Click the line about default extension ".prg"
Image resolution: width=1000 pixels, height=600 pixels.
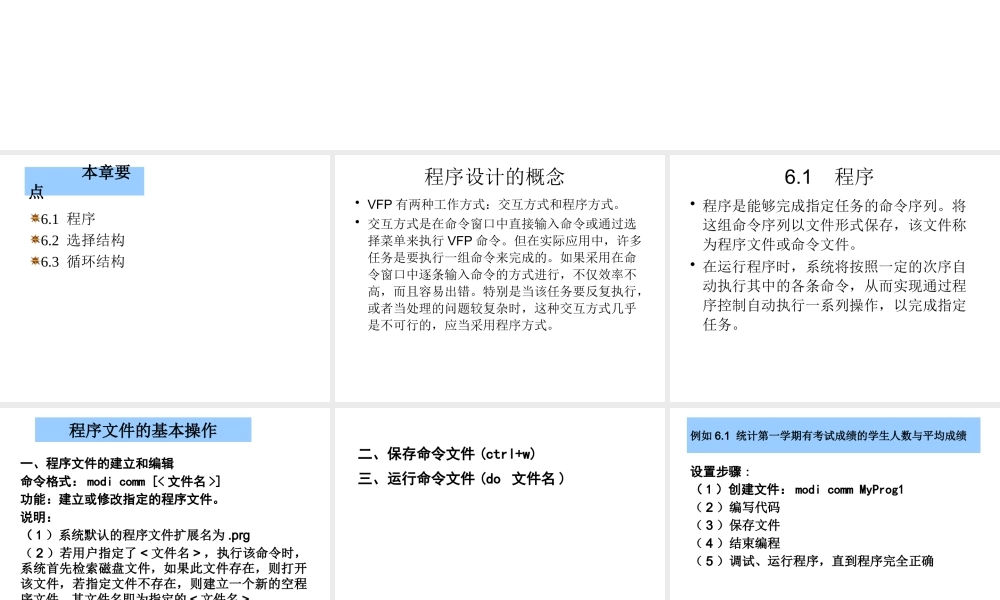pos(135,535)
